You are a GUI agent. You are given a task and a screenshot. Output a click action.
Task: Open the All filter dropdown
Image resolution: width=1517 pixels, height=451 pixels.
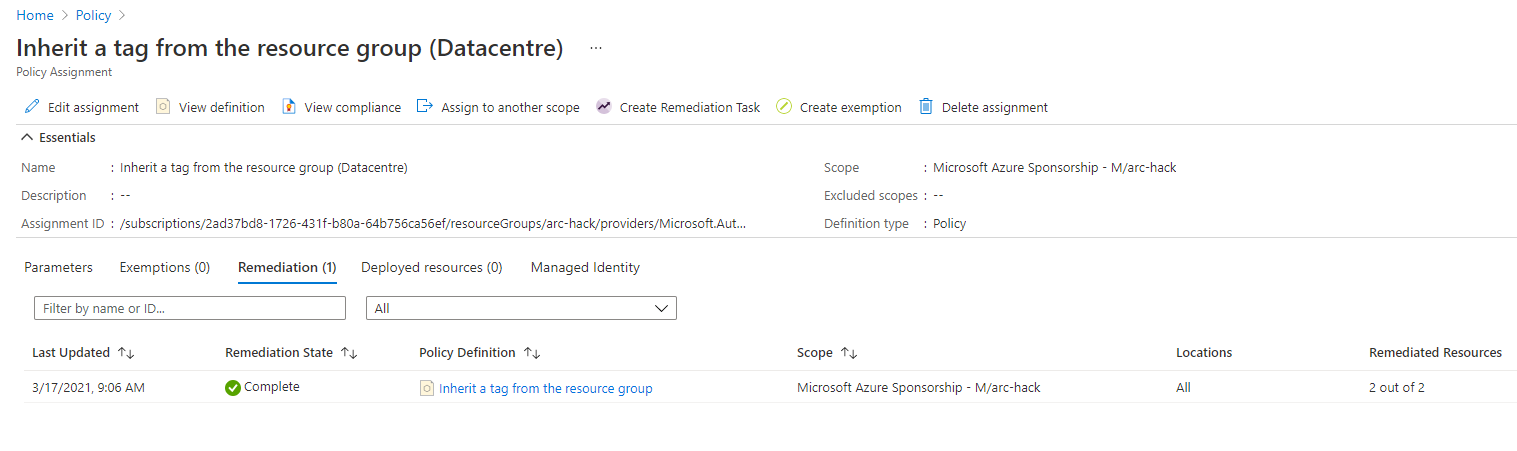tap(521, 308)
